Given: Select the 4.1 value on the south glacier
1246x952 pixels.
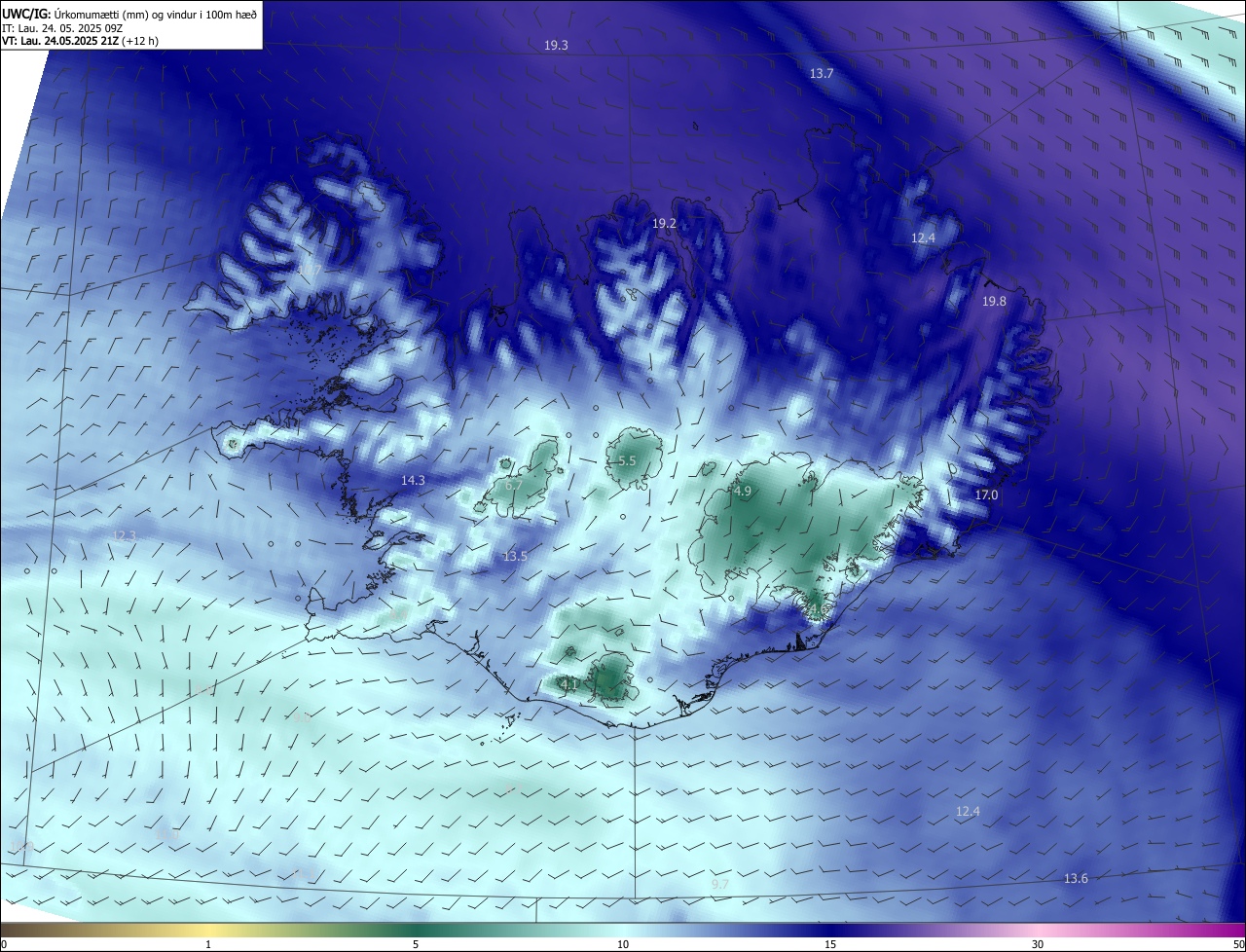Looking at the screenshot, I should click(570, 684).
